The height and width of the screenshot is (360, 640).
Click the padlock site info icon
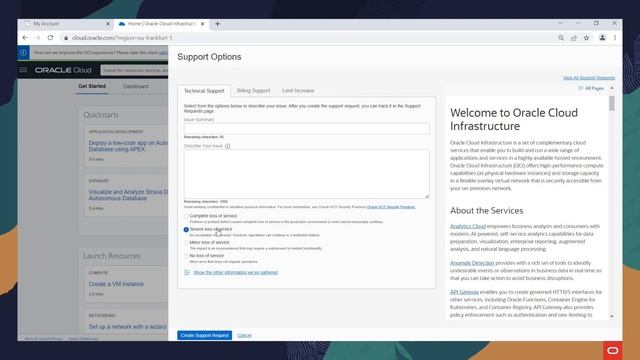tap(66, 38)
